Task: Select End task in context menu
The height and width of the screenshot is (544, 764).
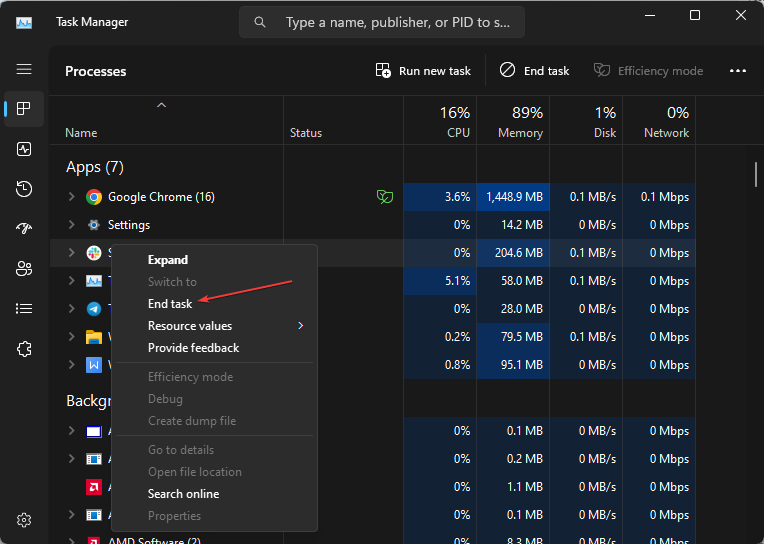Action: click(170, 304)
